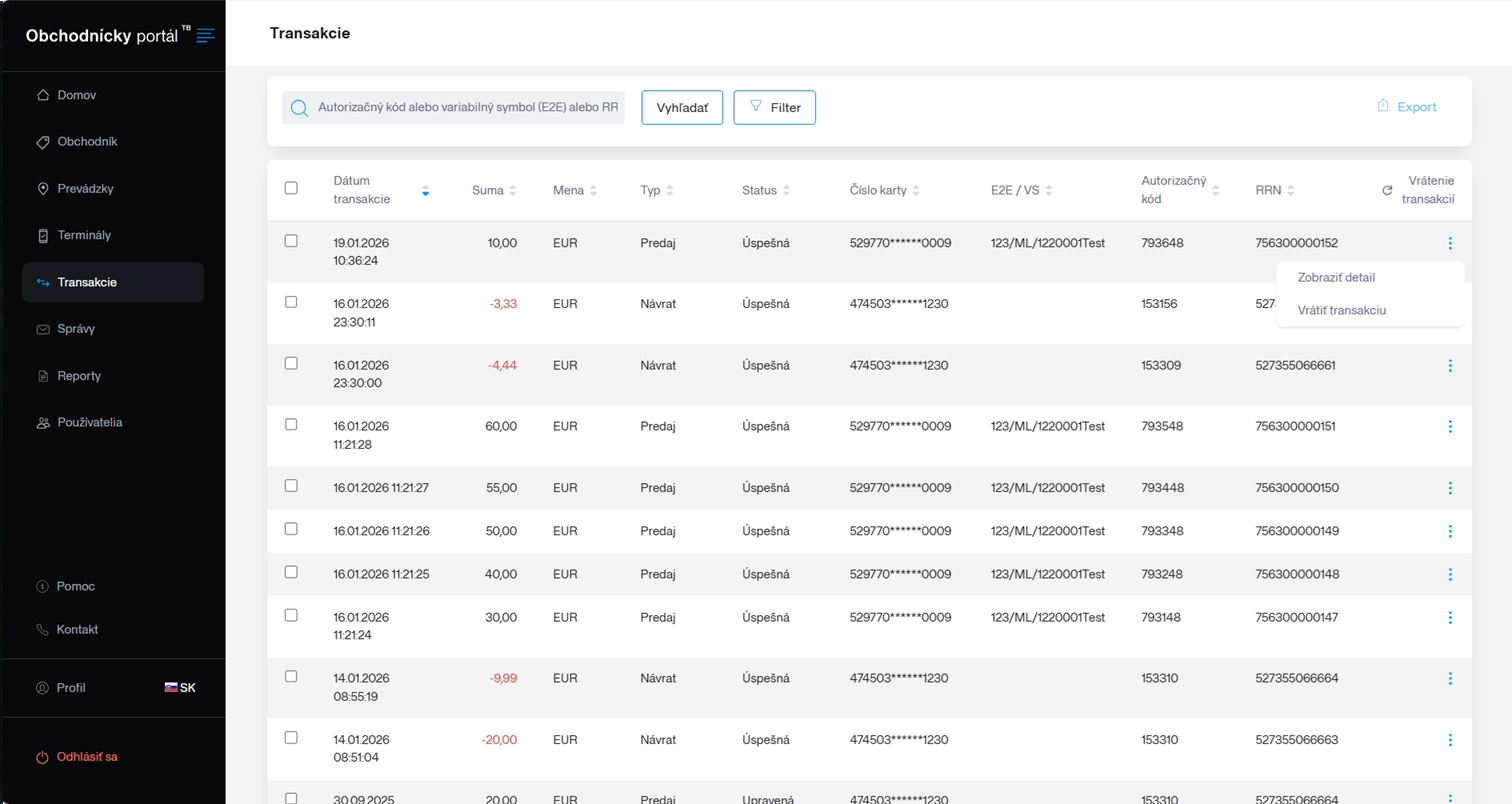Sort by the Status column
Image resolution: width=1512 pixels, height=804 pixels.
(x=786, y=190)
